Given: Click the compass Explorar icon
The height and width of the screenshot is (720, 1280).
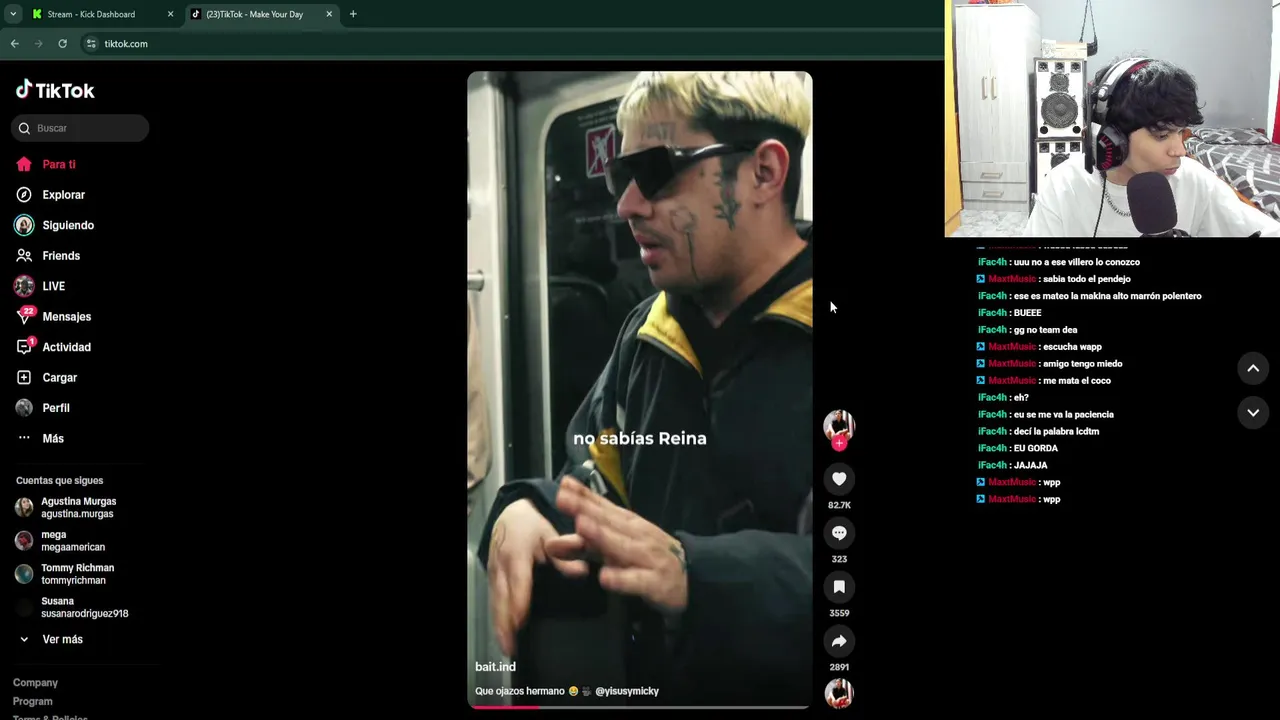Looking at the screenshot, I should [24, 195].
